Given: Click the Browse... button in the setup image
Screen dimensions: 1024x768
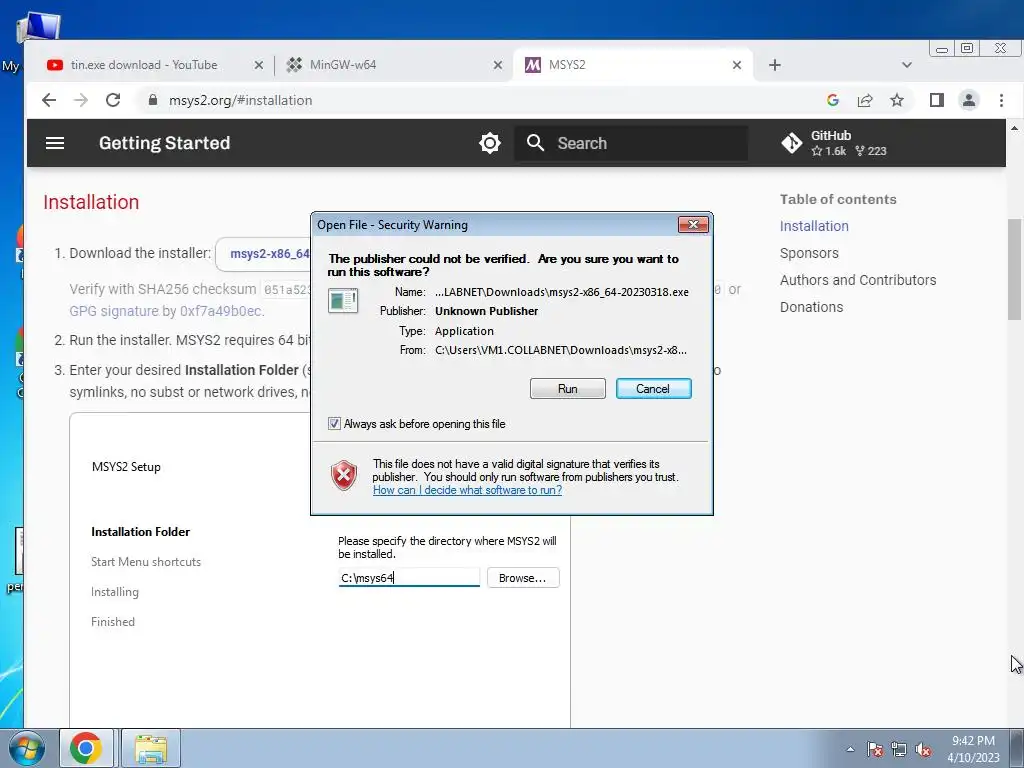Looking at the screenshot, I should point(522,578).
